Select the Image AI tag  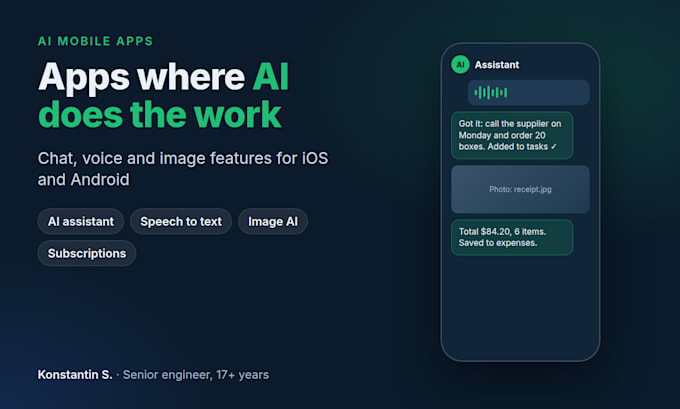click(273, 222)
